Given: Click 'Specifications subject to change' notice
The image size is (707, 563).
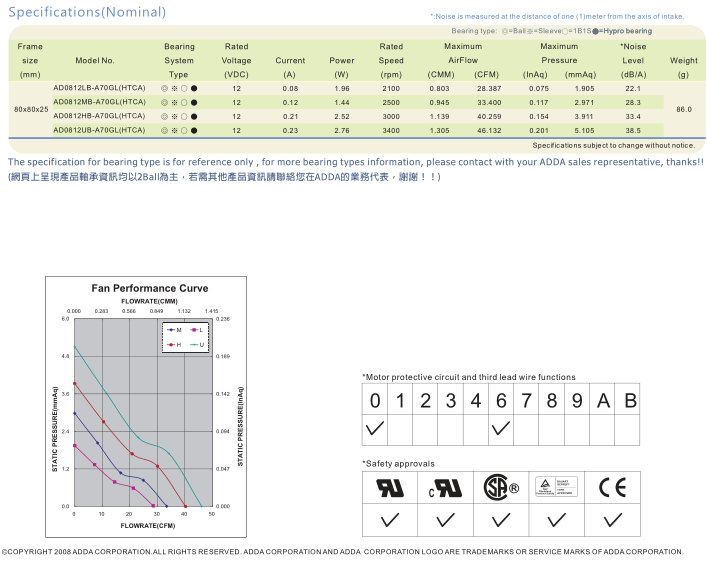Looking at the screenshot, I should (x=614, y=146).
